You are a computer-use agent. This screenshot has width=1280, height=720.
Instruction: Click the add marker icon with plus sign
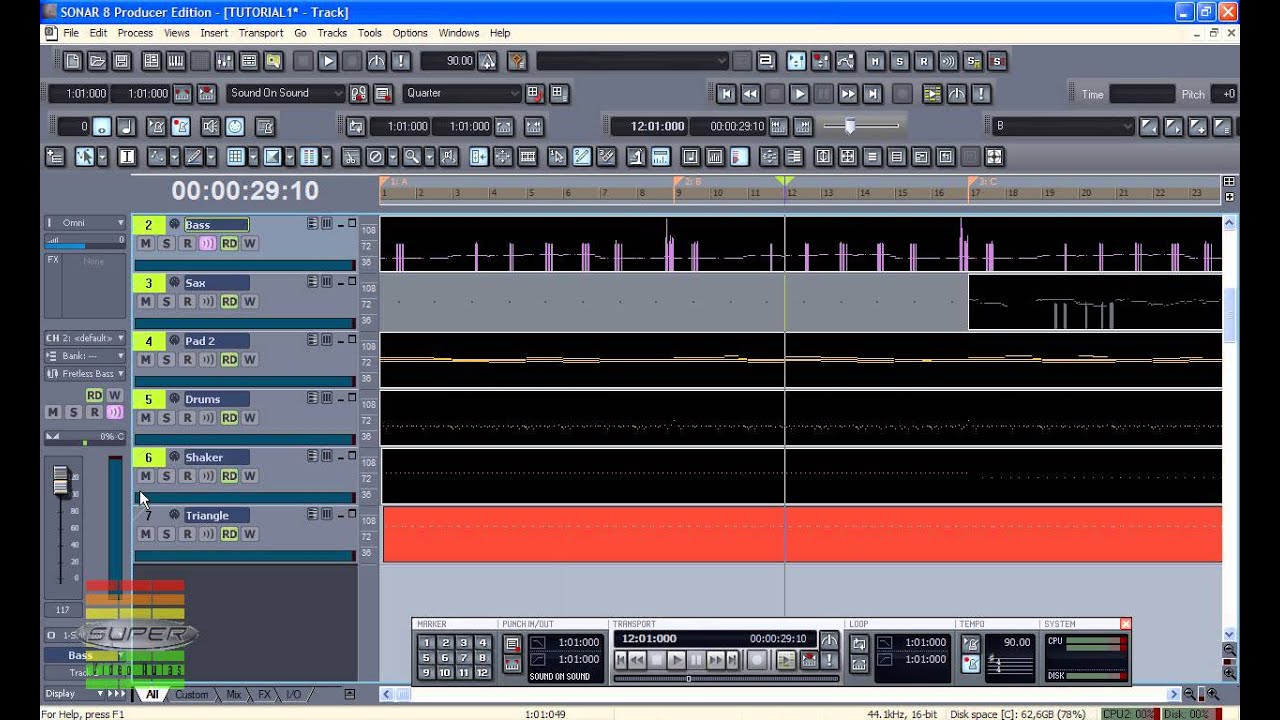(x=1197, y=126)
